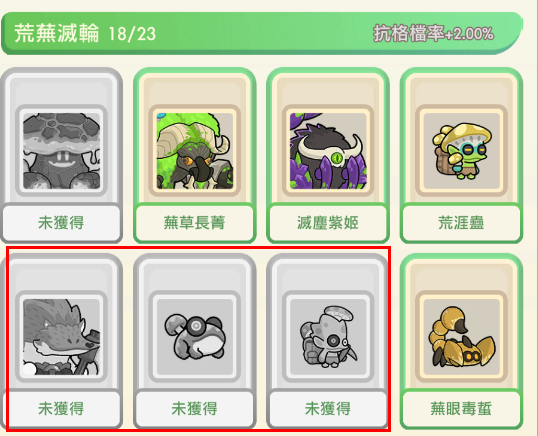Click the 荒蕪滅輪 header title
This screenshot has height=436, width=538.
tap(57, 33)
